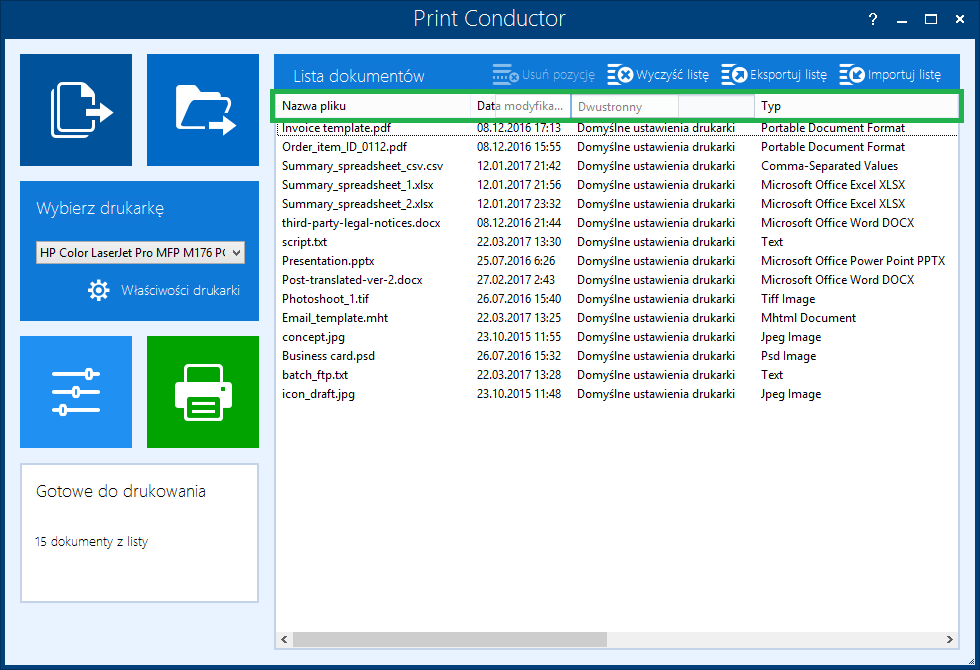This screenshot has height=670, width=980.
Task: Click the date 27.02.2017 2:43
Action: pyautogui.click(x=516, y=280)
